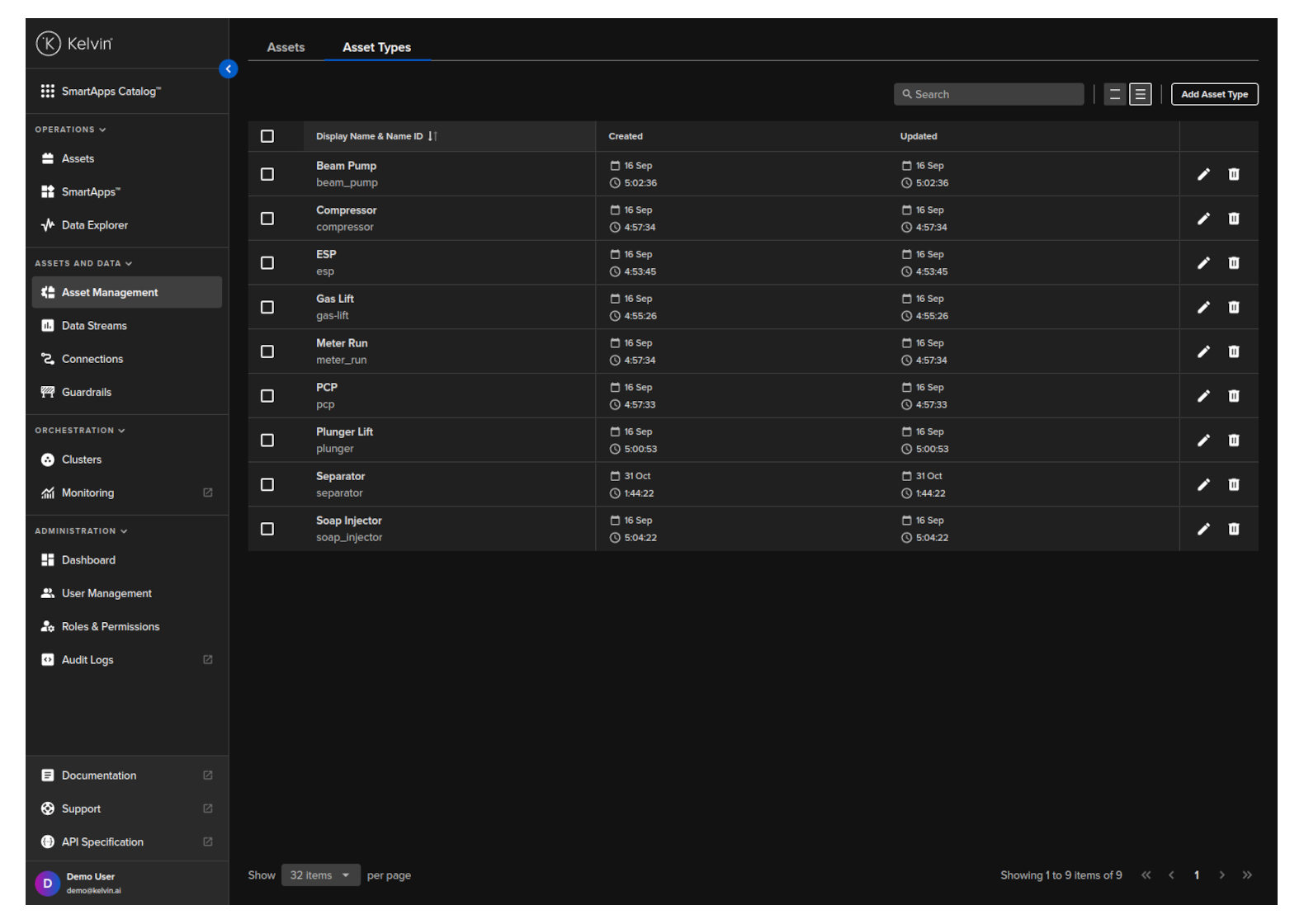Select the Plunger Lift row checkbox
The image size is (1304, 924).
(267, 441)
